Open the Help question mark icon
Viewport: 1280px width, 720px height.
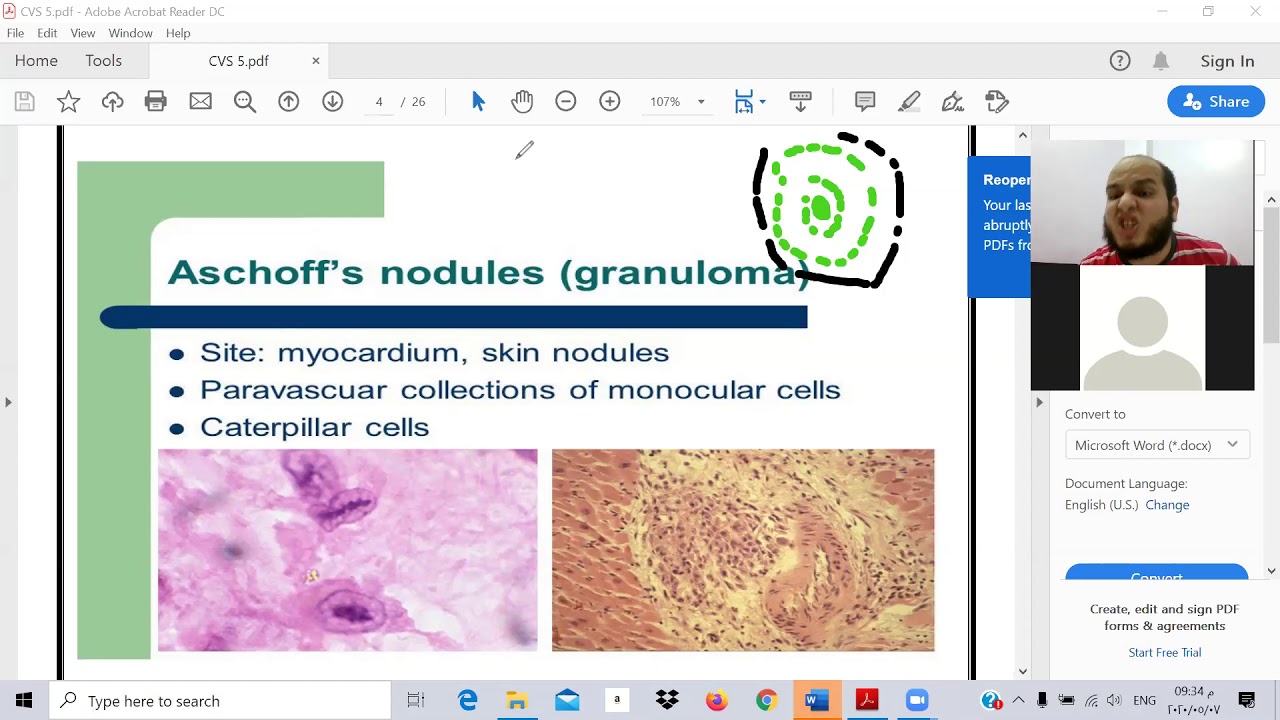1120,61
